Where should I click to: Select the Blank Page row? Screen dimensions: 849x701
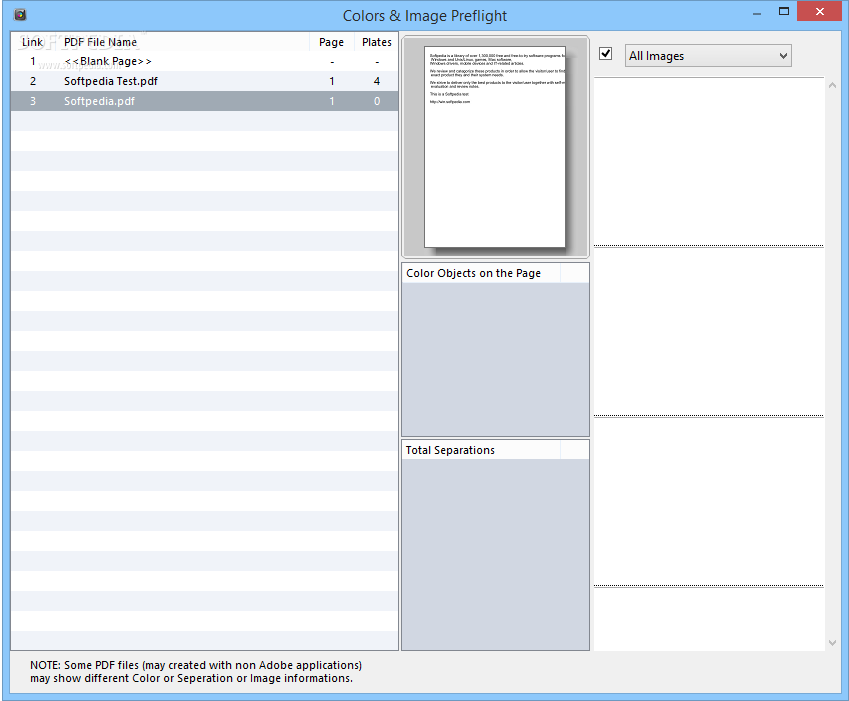coord(204,61)
